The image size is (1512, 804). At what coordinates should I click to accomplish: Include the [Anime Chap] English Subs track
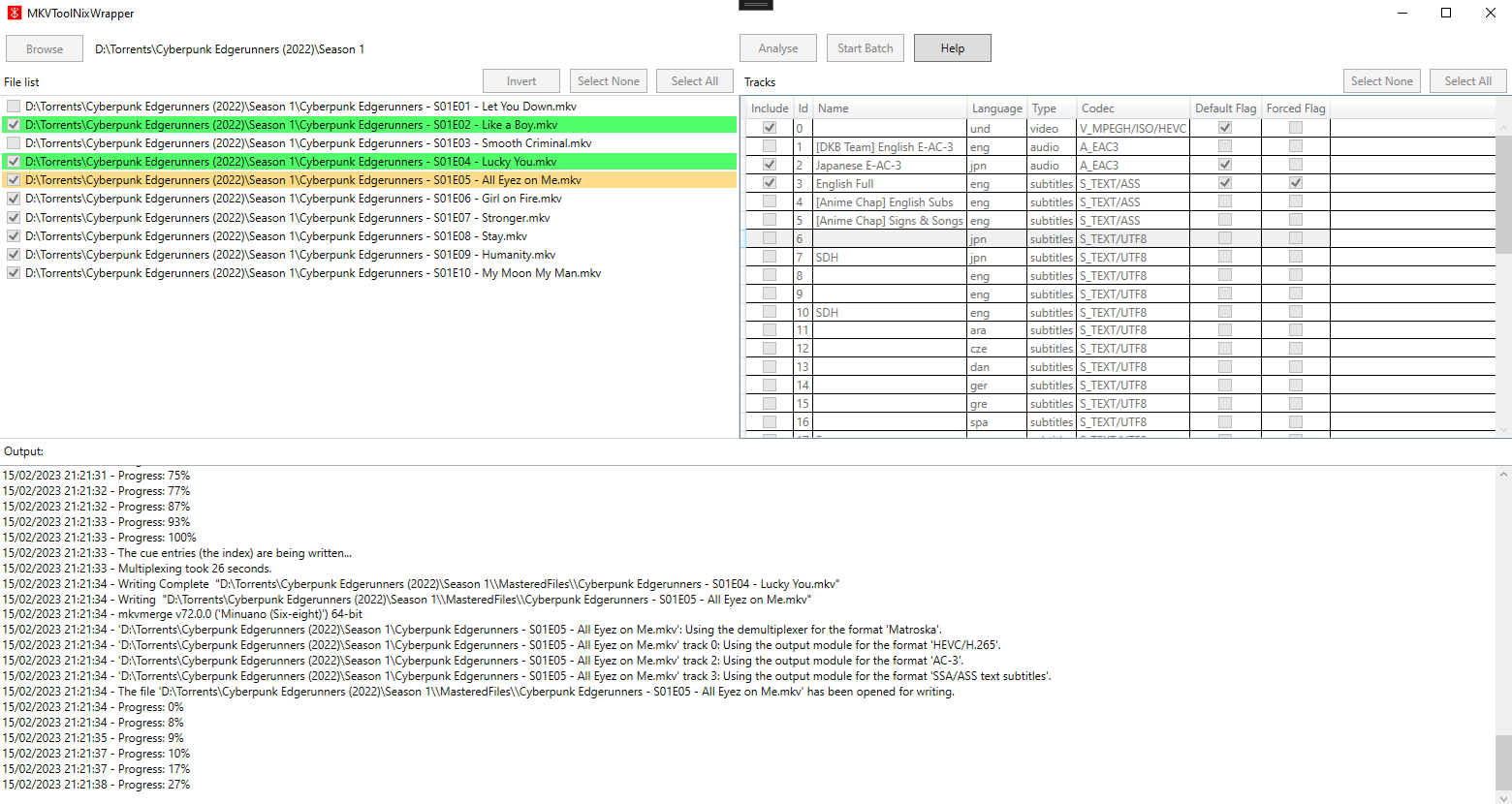pyautogui.click(x=769, y=201)
